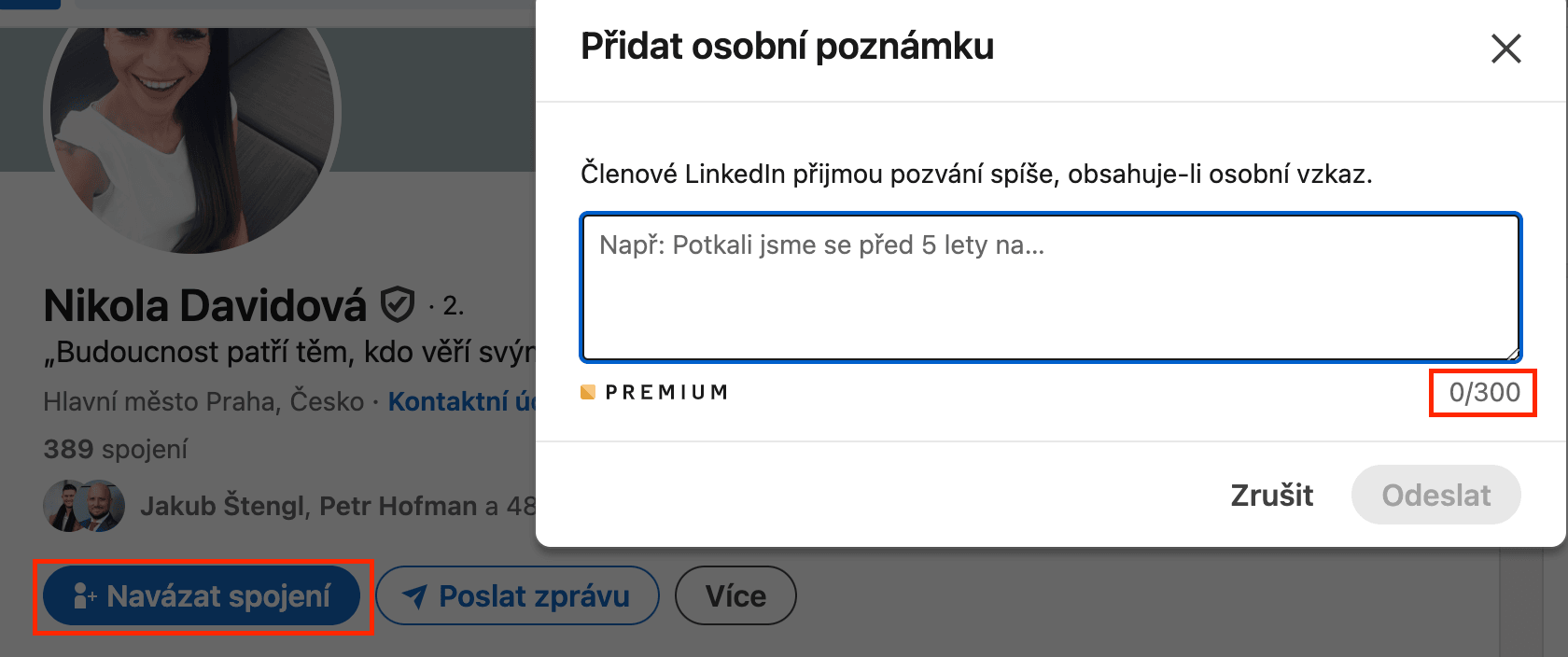Click the resize grip of the note textarea
1568x657 pixels.
(1512, 353)
